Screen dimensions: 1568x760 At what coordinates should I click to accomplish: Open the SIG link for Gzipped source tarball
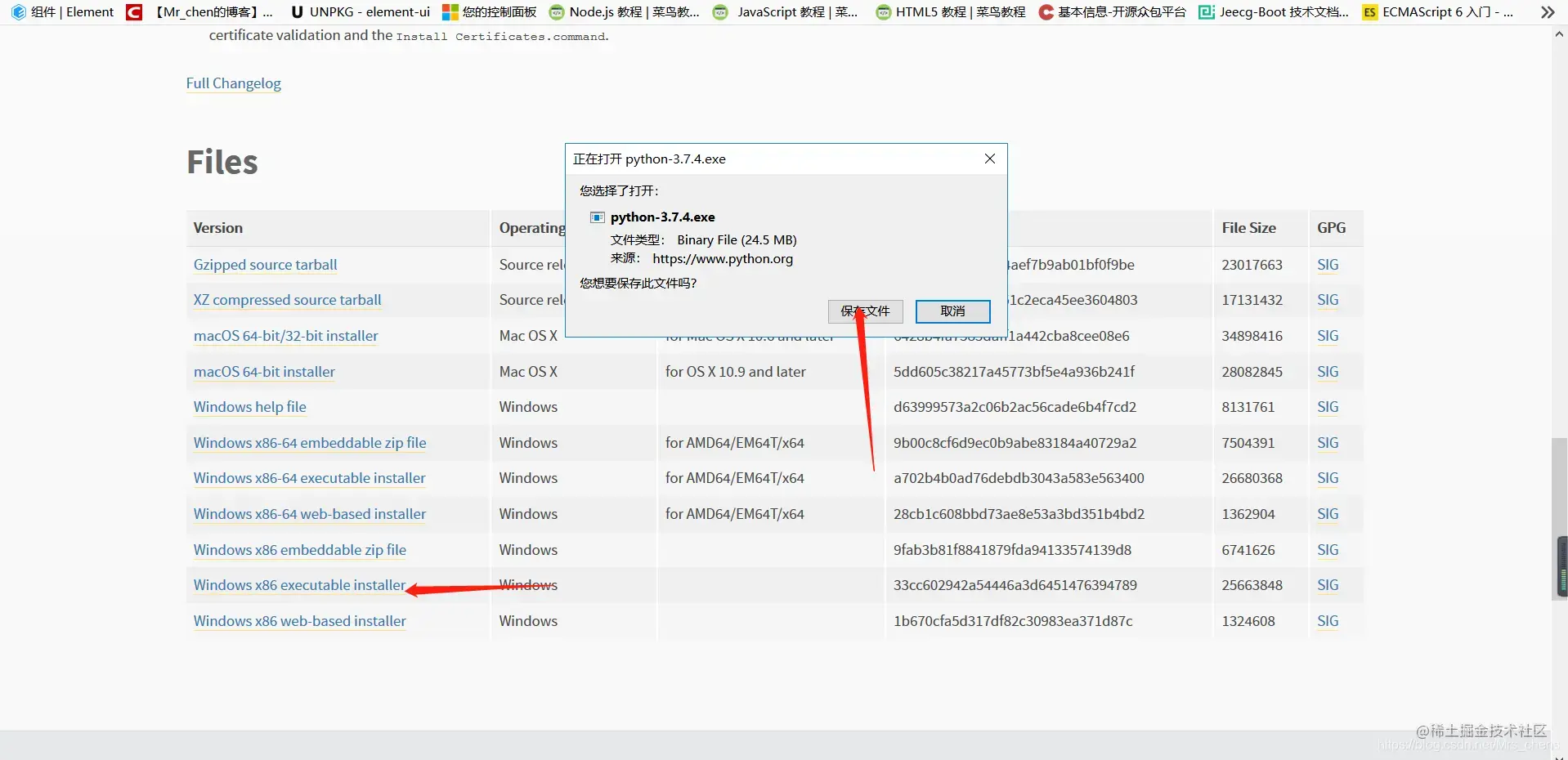pyautogui.click(x=1328, y=265)
